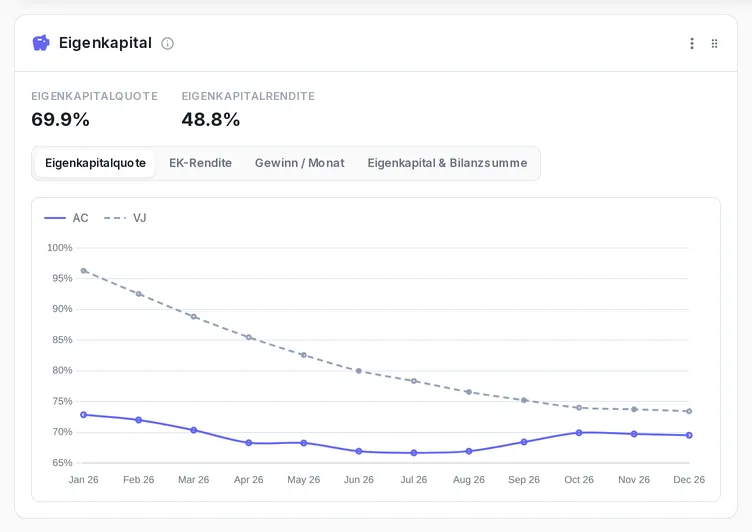Select the AC data point for Mar 26

194,430
